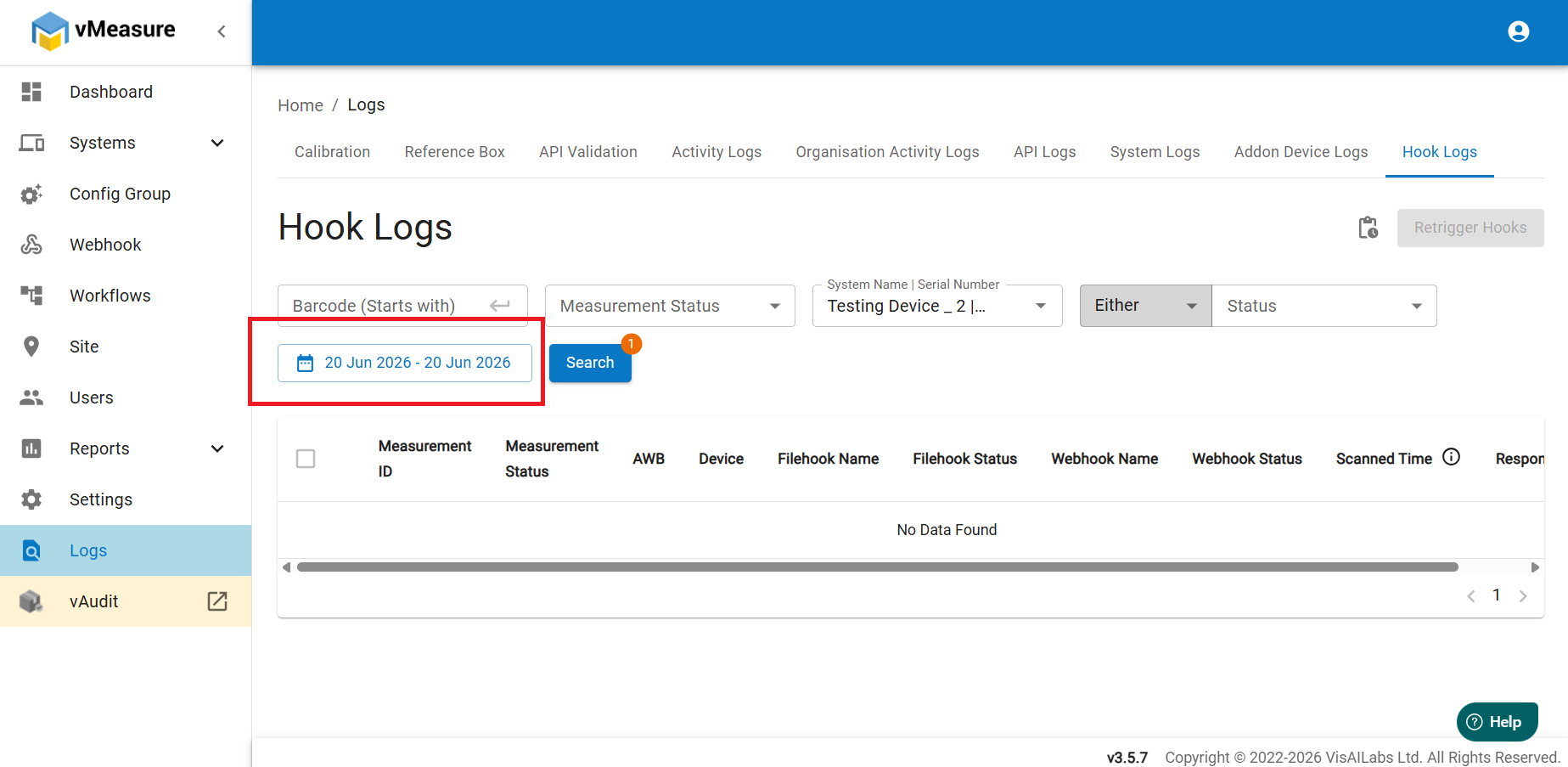This screenshot has height=767, width=1568.
Task: Open the user account profile icon
Action: [x=1518, y=31]
